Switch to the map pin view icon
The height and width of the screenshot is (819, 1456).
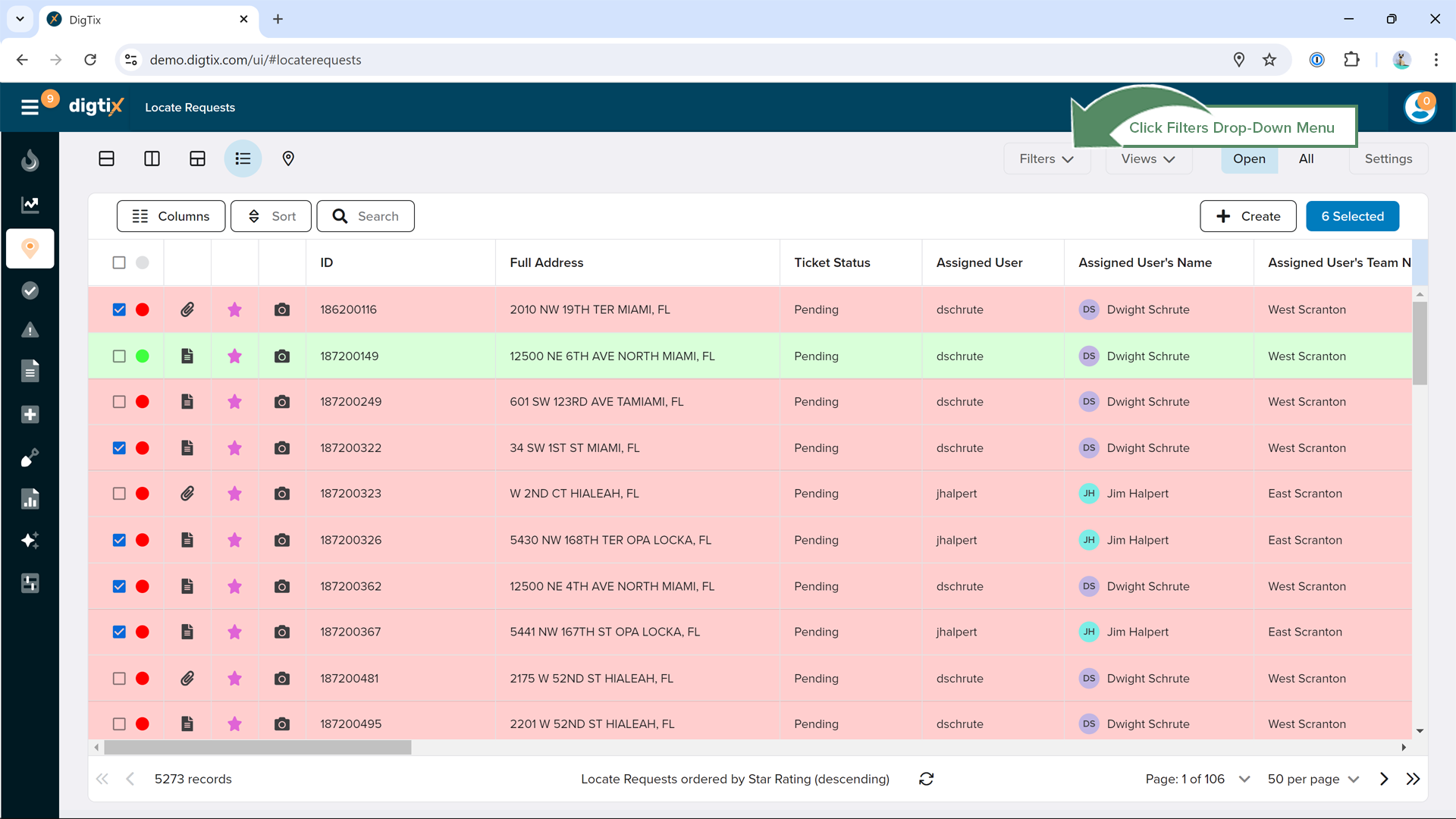[x=288, y=158]
